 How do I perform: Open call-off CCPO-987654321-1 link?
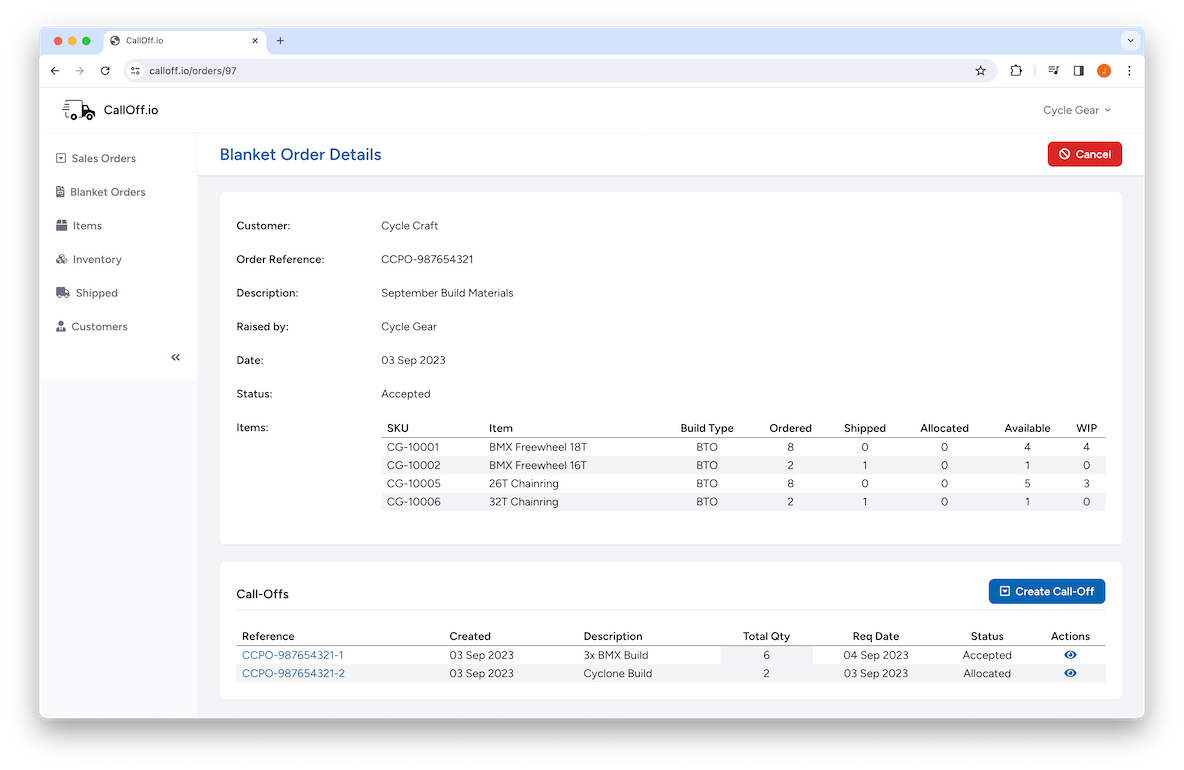(x=292, y=655)
